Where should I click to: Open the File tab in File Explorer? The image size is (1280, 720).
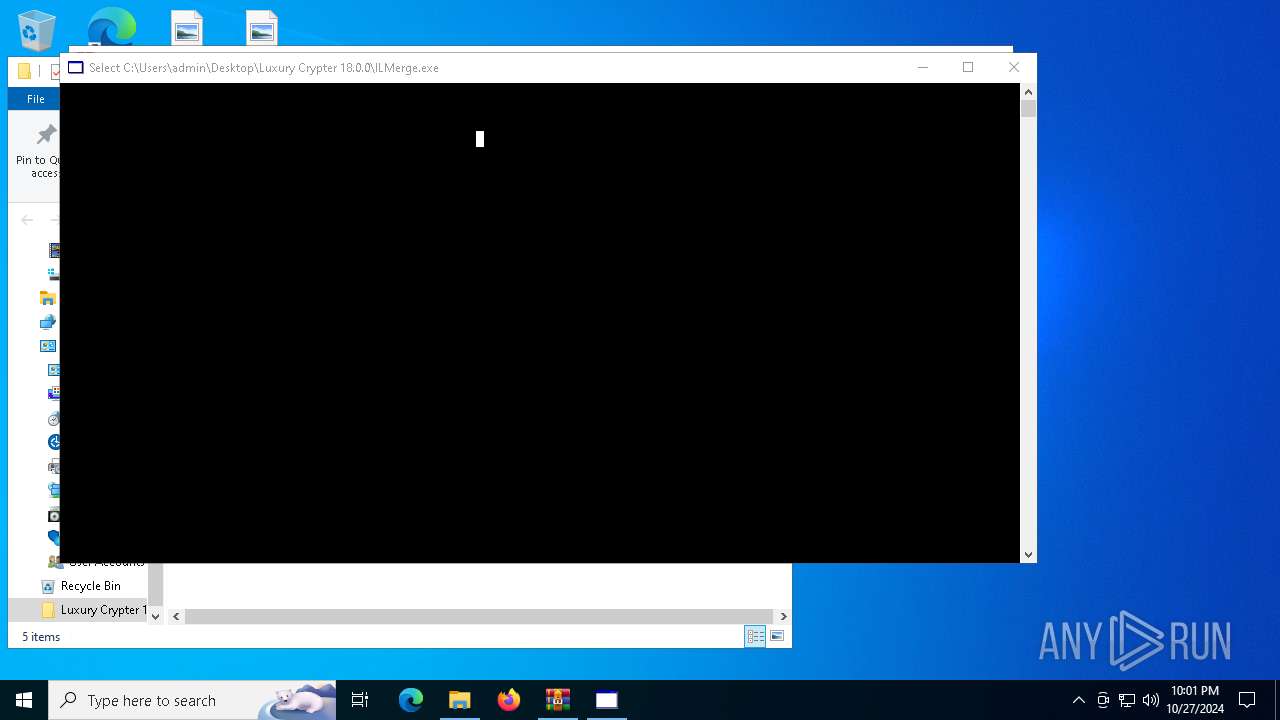[x=36, y=99]
